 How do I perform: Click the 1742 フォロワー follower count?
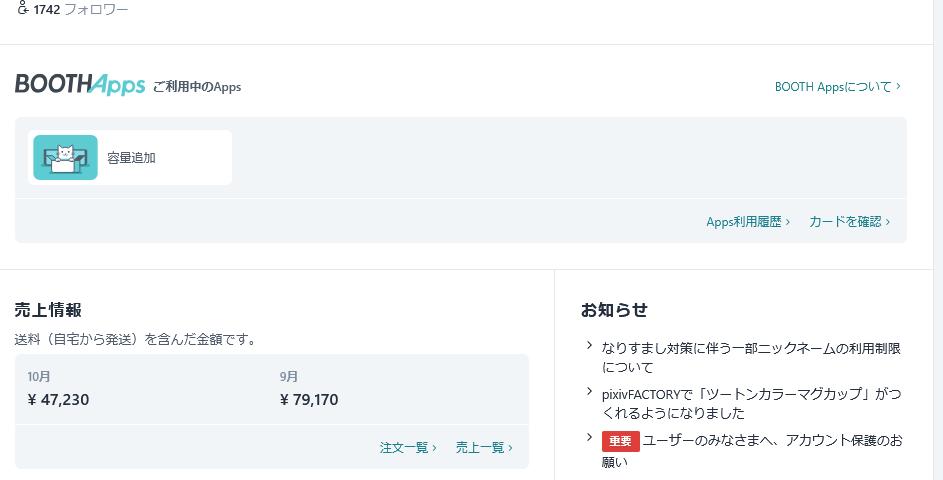click(x=80, y=9)
